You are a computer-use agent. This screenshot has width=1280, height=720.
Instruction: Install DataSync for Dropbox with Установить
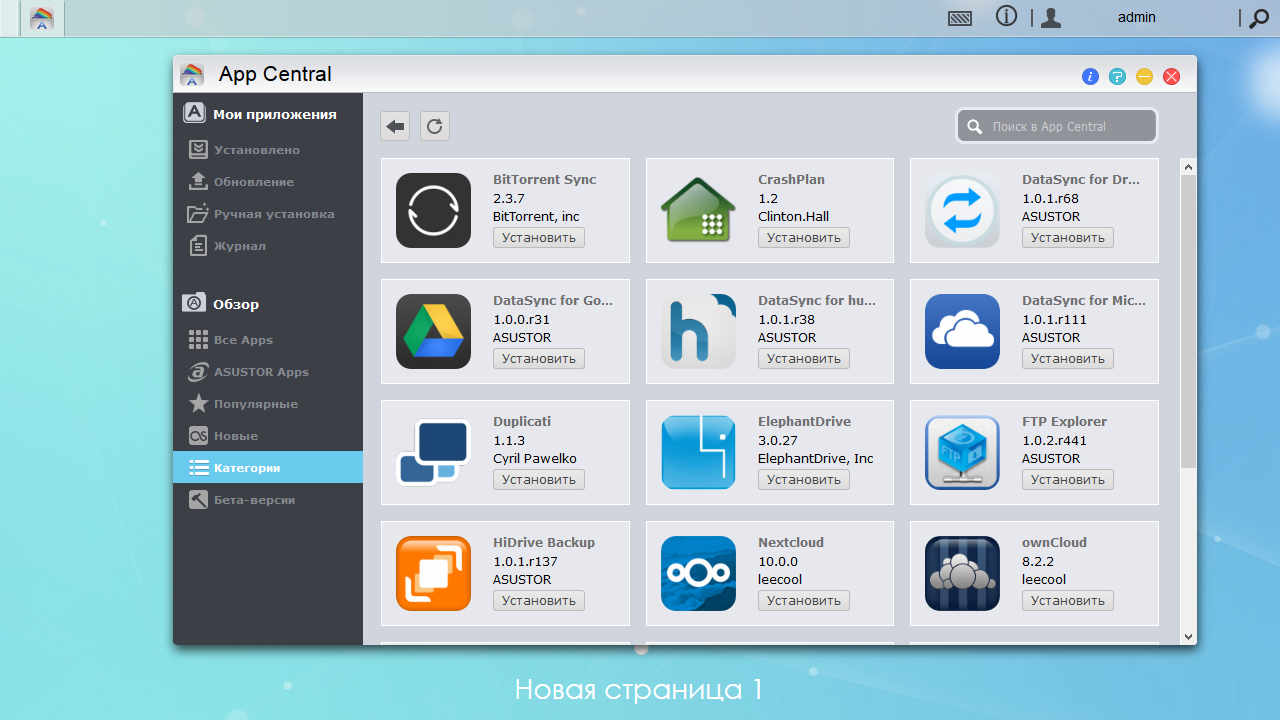(x=1068, y=238)
